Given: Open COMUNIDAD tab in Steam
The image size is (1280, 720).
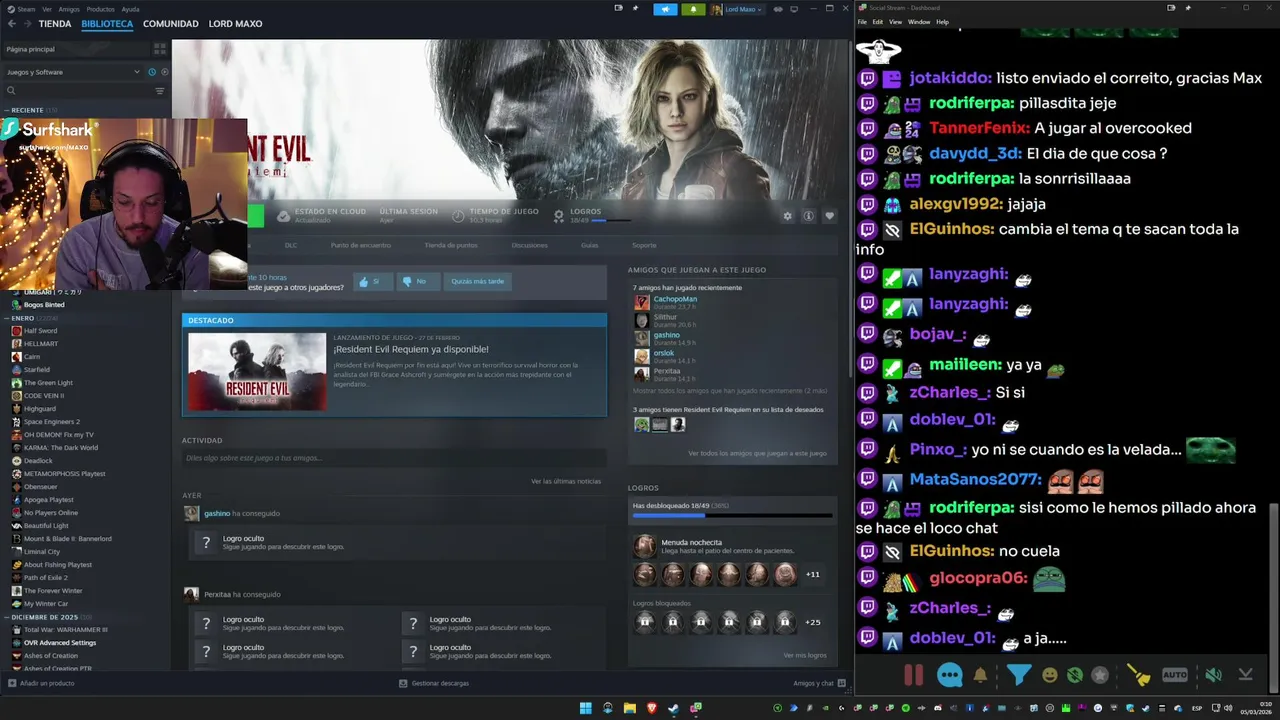Looking at the screenshot, I should pyautogui.click(x=170, y=24).
